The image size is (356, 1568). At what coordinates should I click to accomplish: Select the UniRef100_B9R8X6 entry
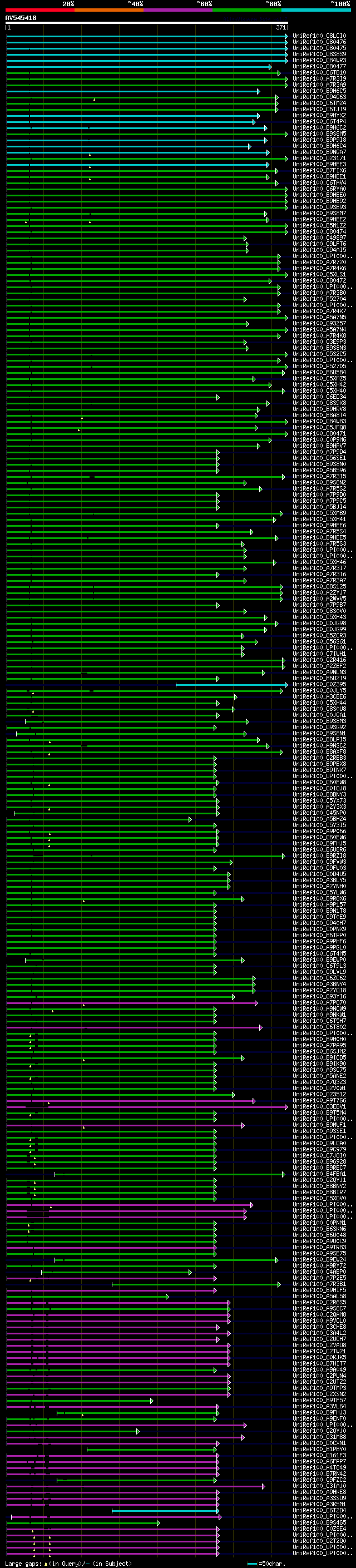[319, 898]
